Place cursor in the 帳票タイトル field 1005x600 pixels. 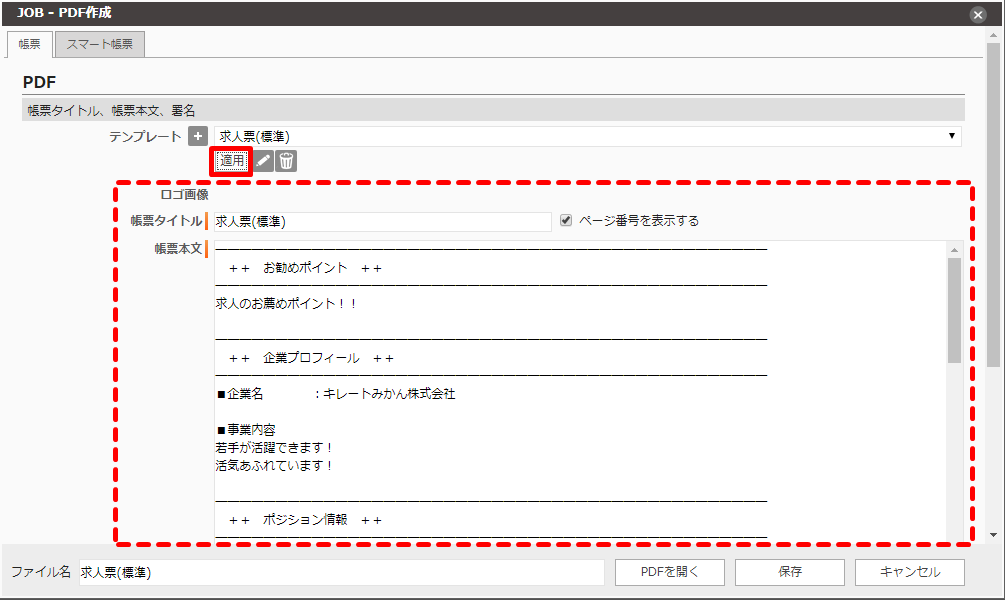tap(380, 220)
